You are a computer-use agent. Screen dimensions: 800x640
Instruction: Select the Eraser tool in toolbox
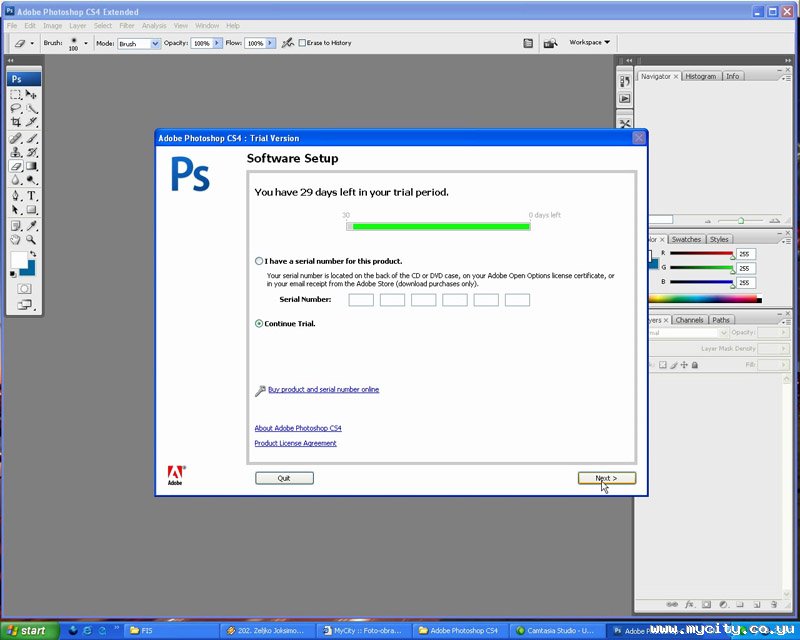pos(16,166)
